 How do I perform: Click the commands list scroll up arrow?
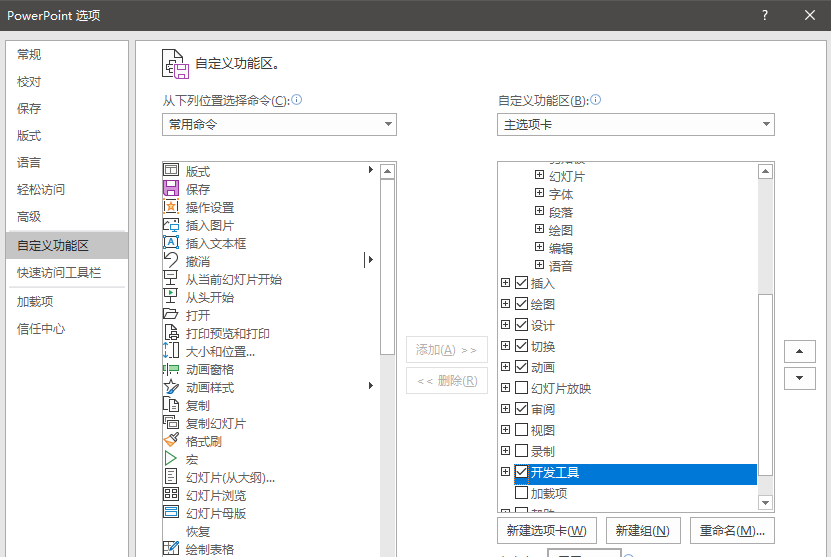[387, 171]
